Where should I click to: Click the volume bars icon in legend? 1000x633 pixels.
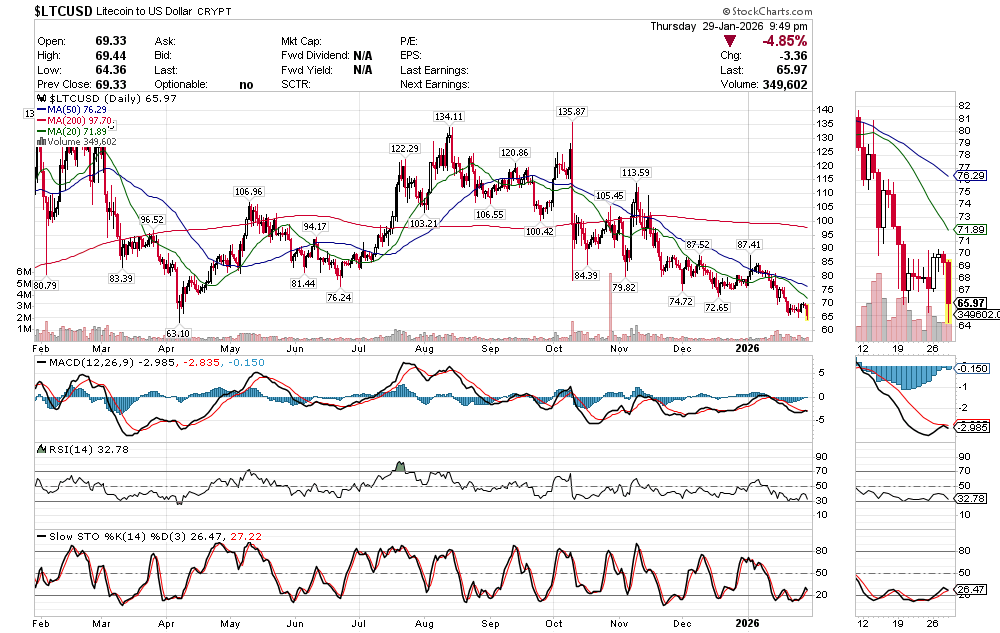[40, 142]
